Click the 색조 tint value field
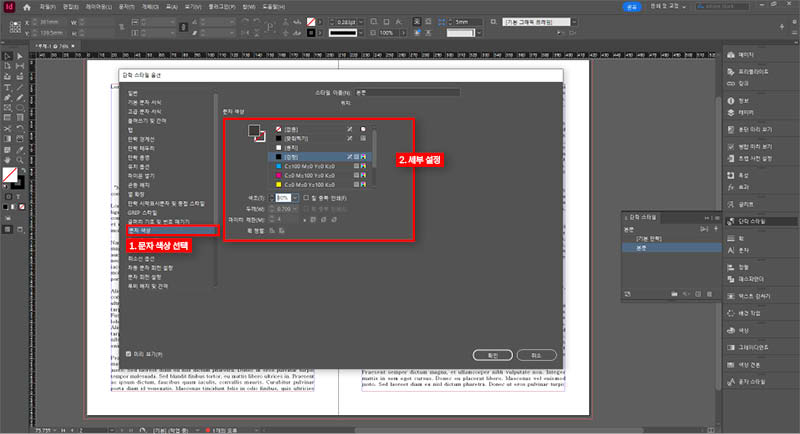Image resolution: width=800 pixels, height=434 pixels. 283,198
